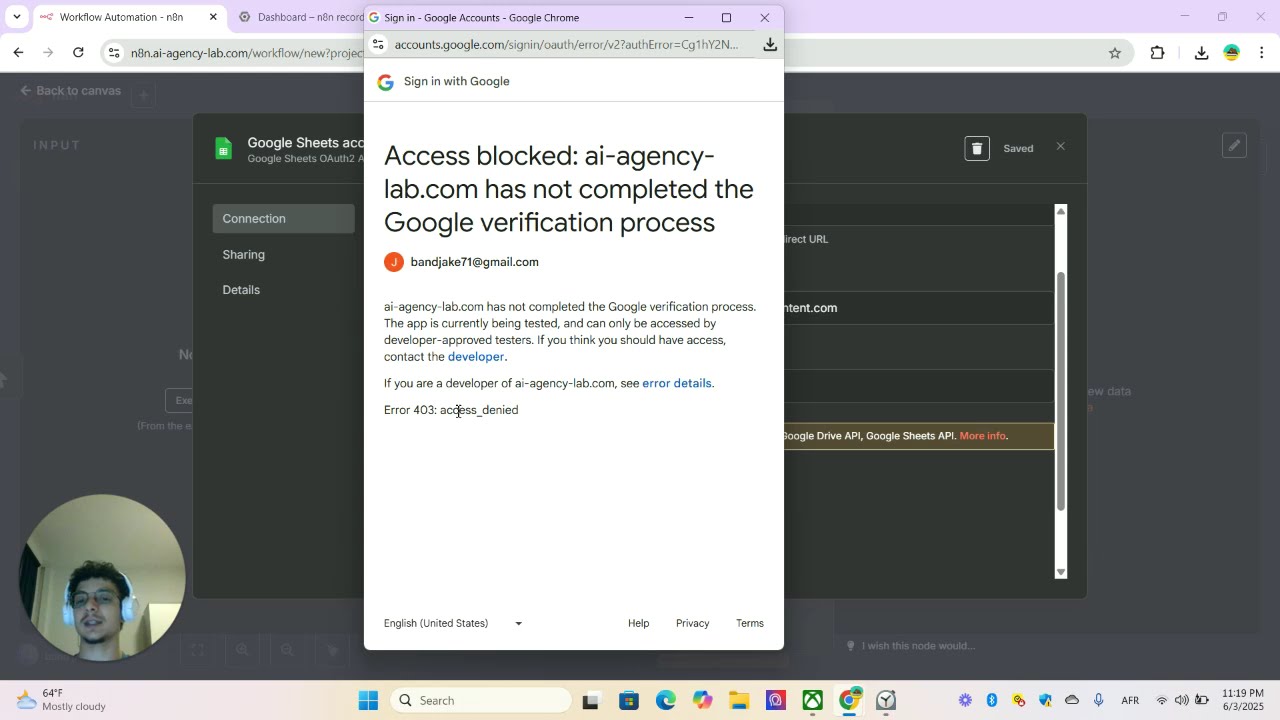This screenshot has height=720, width=1280.
Task: Click the 'developer' link in the error message
Action: pos(476,357)
